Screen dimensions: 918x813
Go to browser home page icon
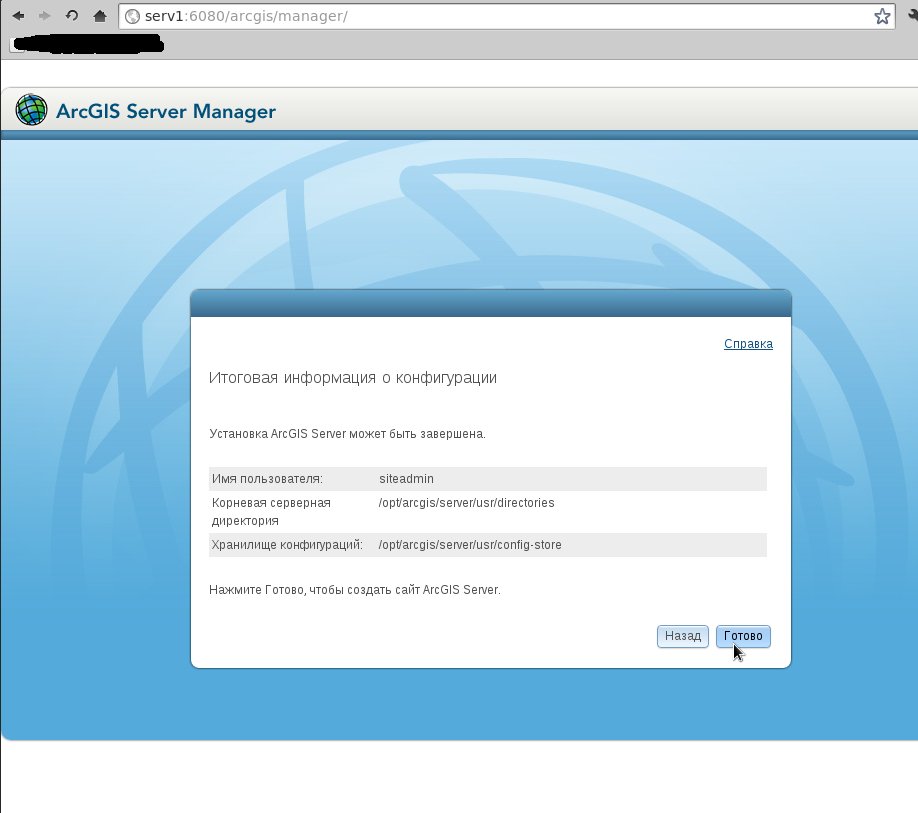pos(100,16)
